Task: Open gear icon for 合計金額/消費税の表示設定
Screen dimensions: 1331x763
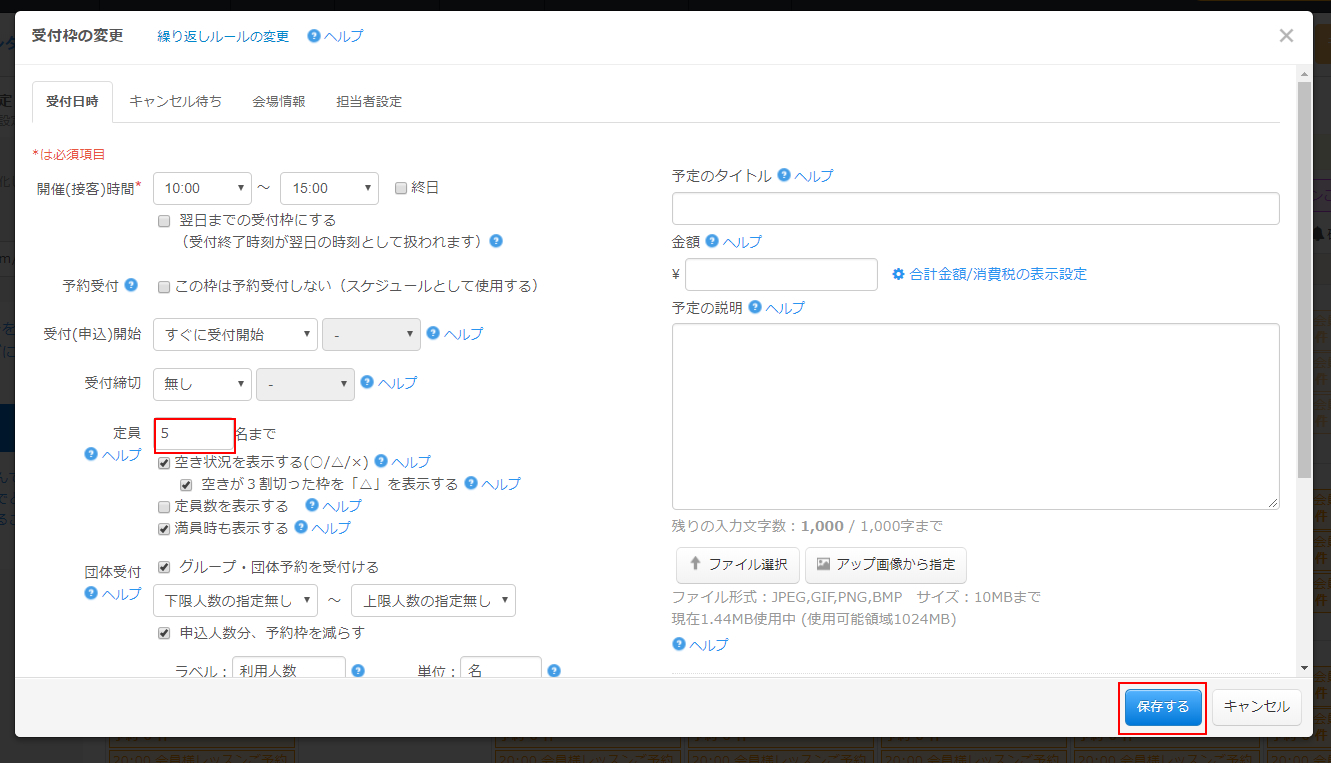Action: click(x=898, y=274)
